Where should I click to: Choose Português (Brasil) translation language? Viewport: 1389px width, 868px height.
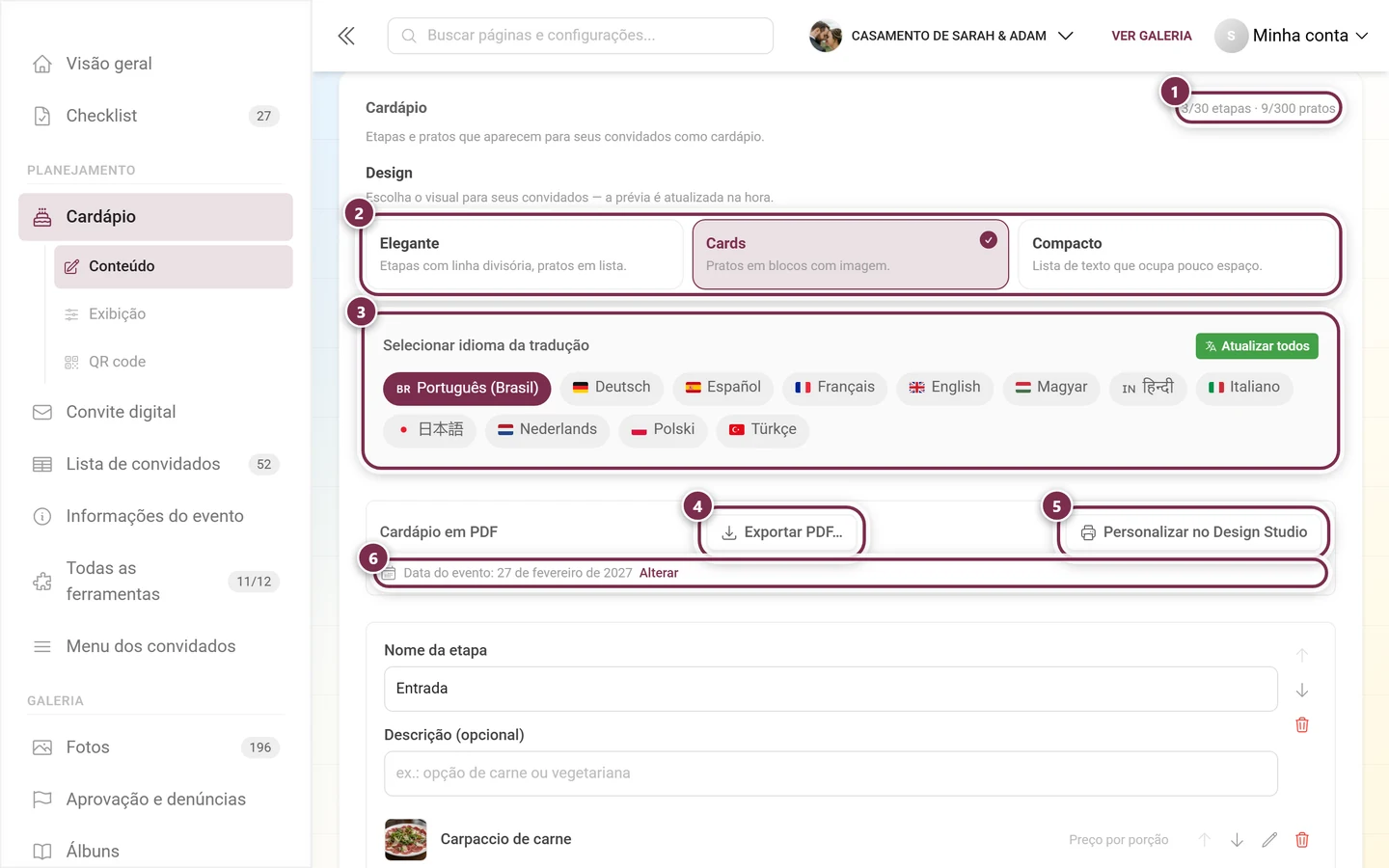tap(467, 388)
